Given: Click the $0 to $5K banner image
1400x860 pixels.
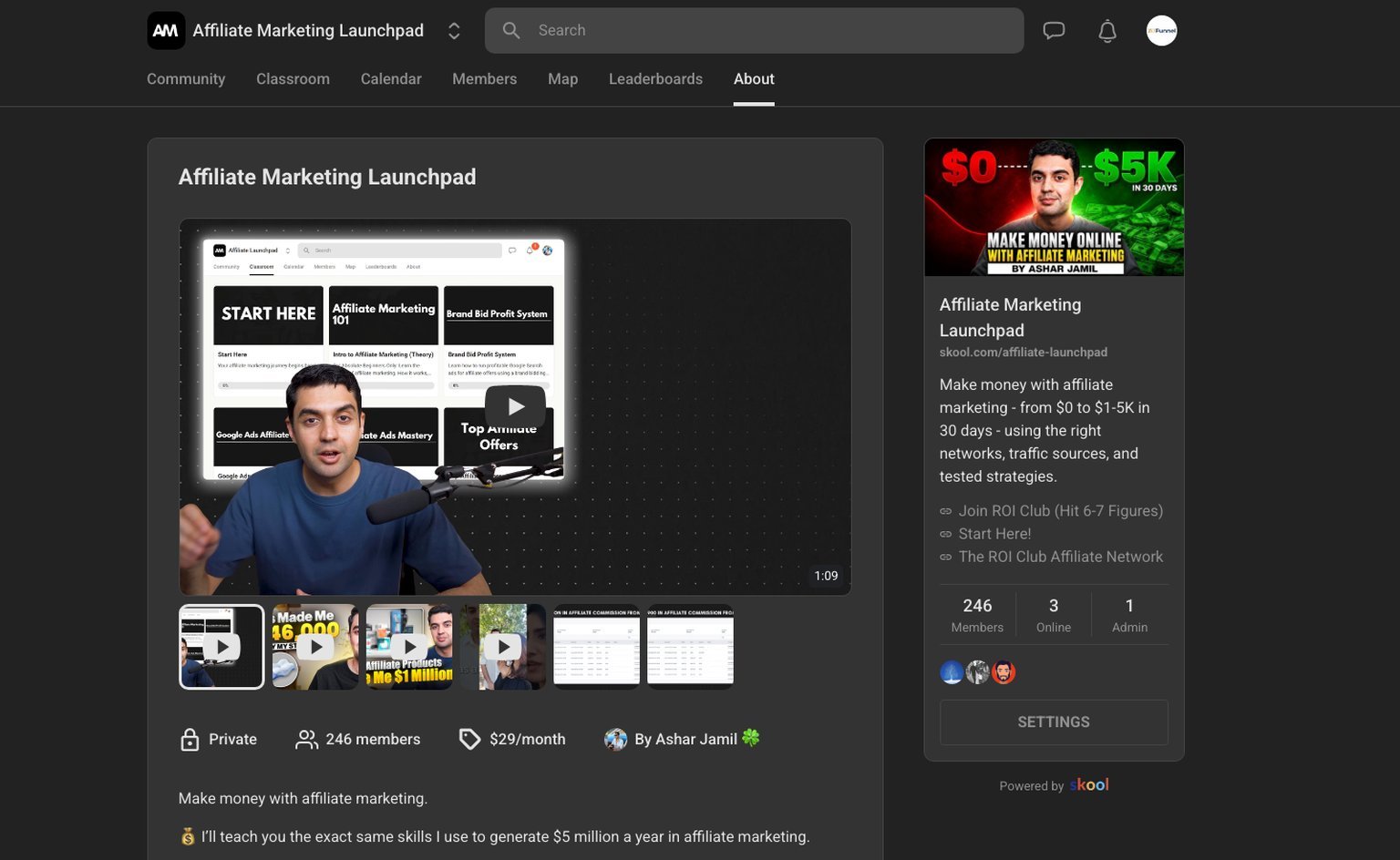Looking at the screenshot, I should click(x=1054, y=208).
